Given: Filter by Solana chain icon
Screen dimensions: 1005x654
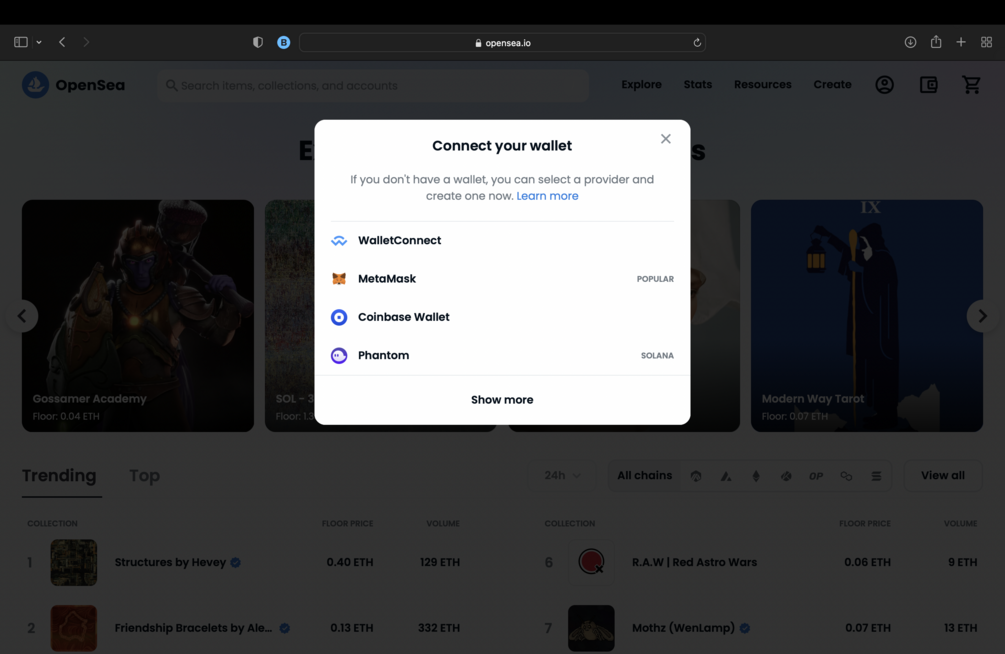Looking at the screenshot, I should click(x=876, y=476).
